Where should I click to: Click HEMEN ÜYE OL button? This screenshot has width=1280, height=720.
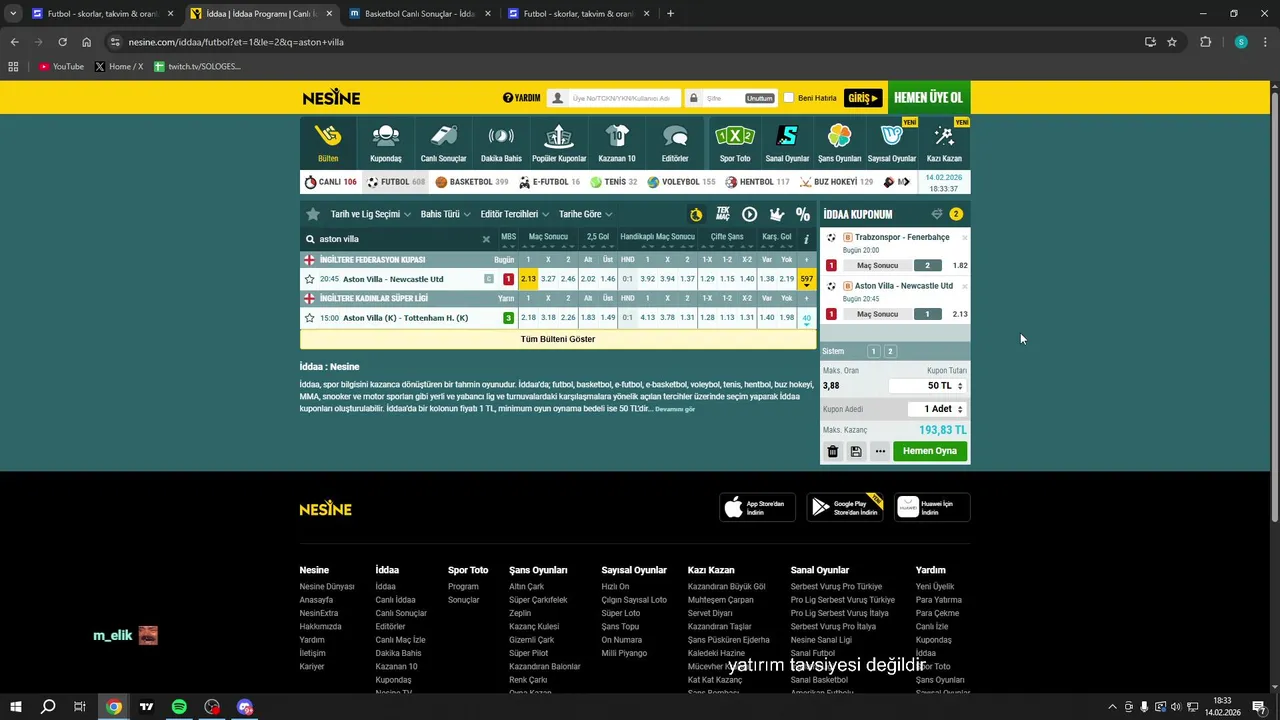point(928,98)
